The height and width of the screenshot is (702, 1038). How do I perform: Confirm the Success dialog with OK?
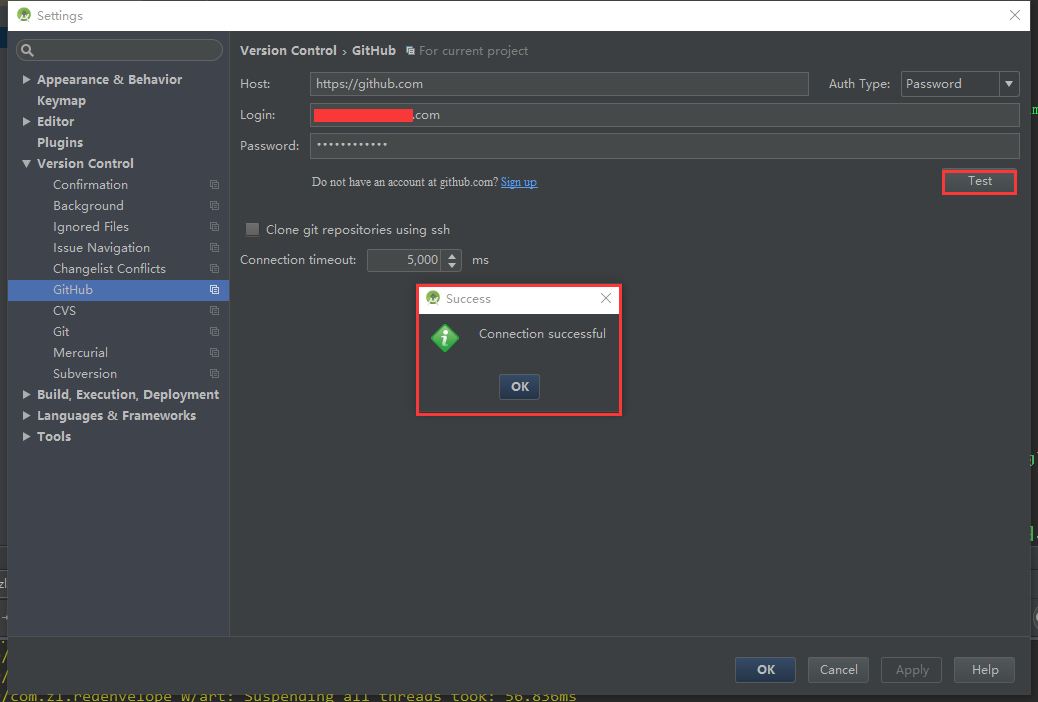[519, 387]
